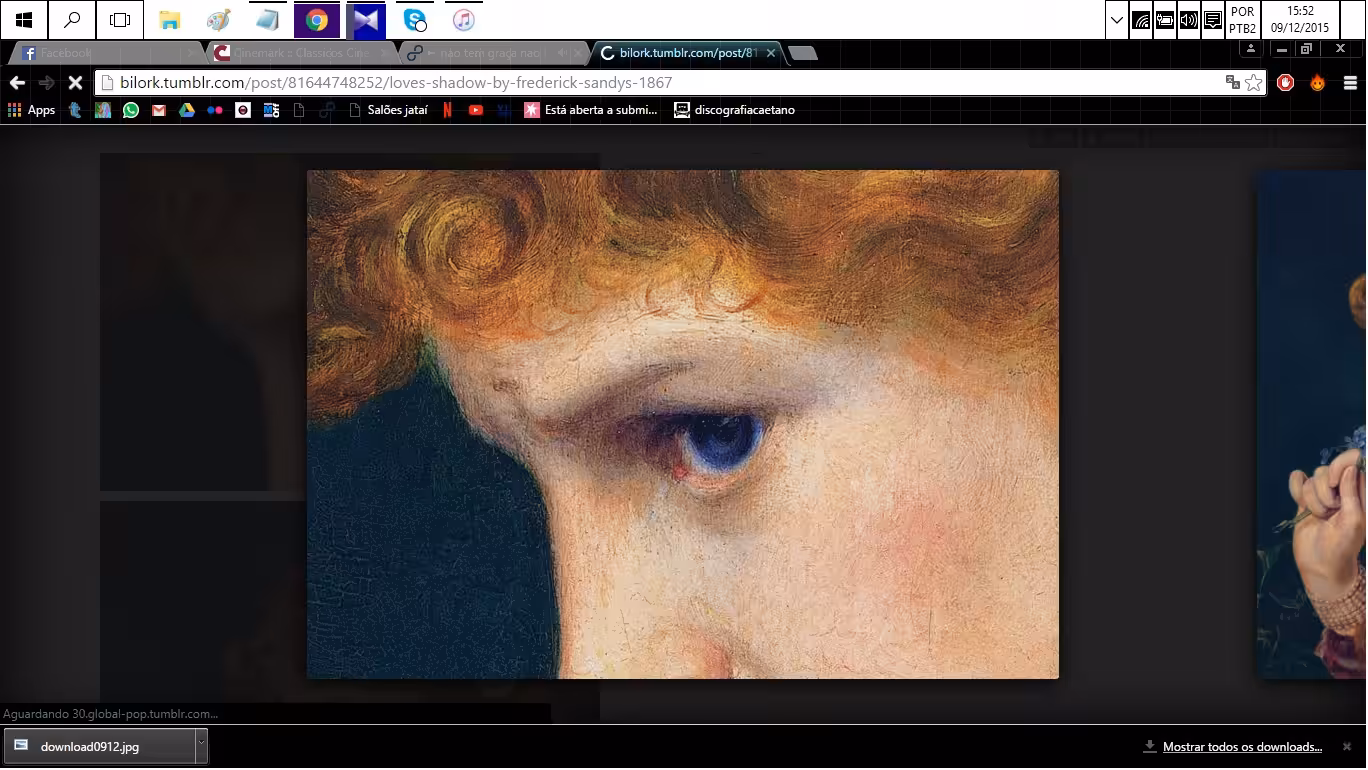Open the Salões jataí bookmark
The image size is (1368, 770).
point(388,110)
